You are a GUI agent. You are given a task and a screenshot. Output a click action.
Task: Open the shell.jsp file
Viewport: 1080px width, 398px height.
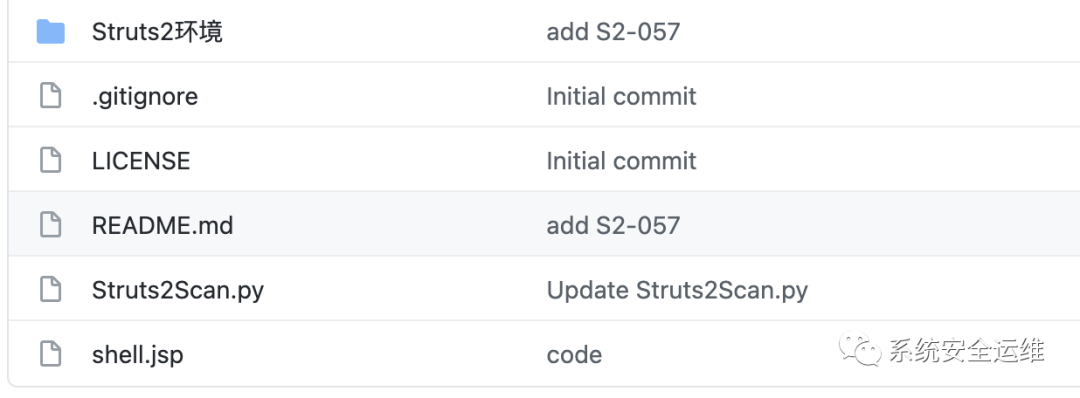click(138, 355)
